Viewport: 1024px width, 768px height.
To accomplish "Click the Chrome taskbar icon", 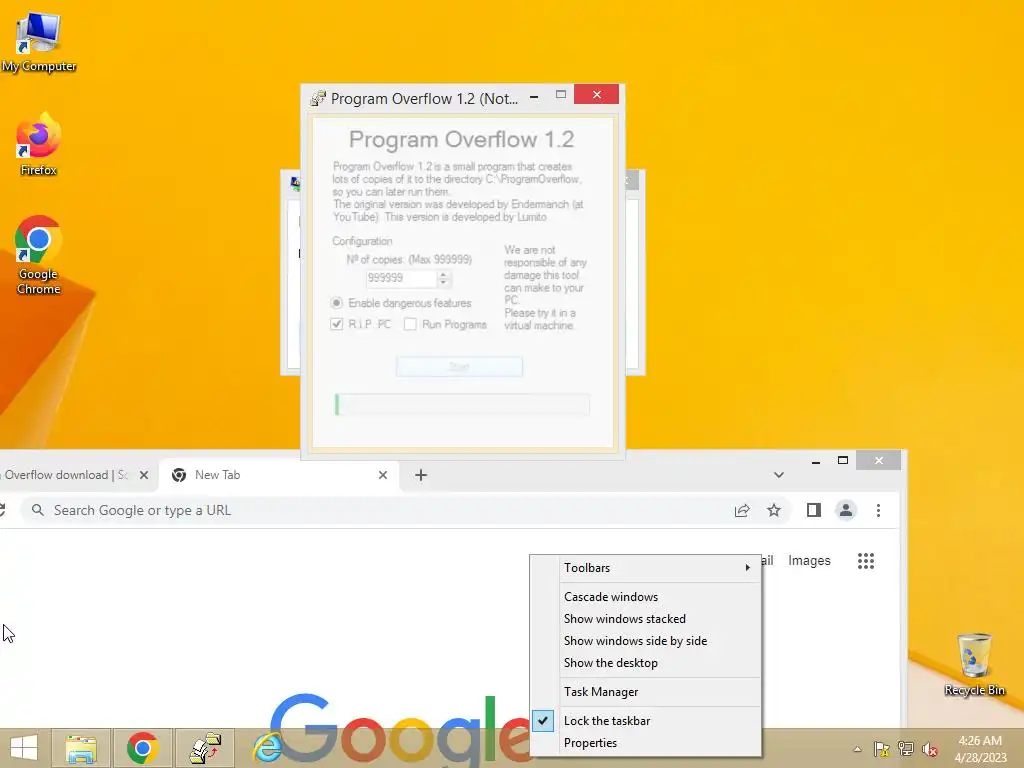I will pos(142,748).
